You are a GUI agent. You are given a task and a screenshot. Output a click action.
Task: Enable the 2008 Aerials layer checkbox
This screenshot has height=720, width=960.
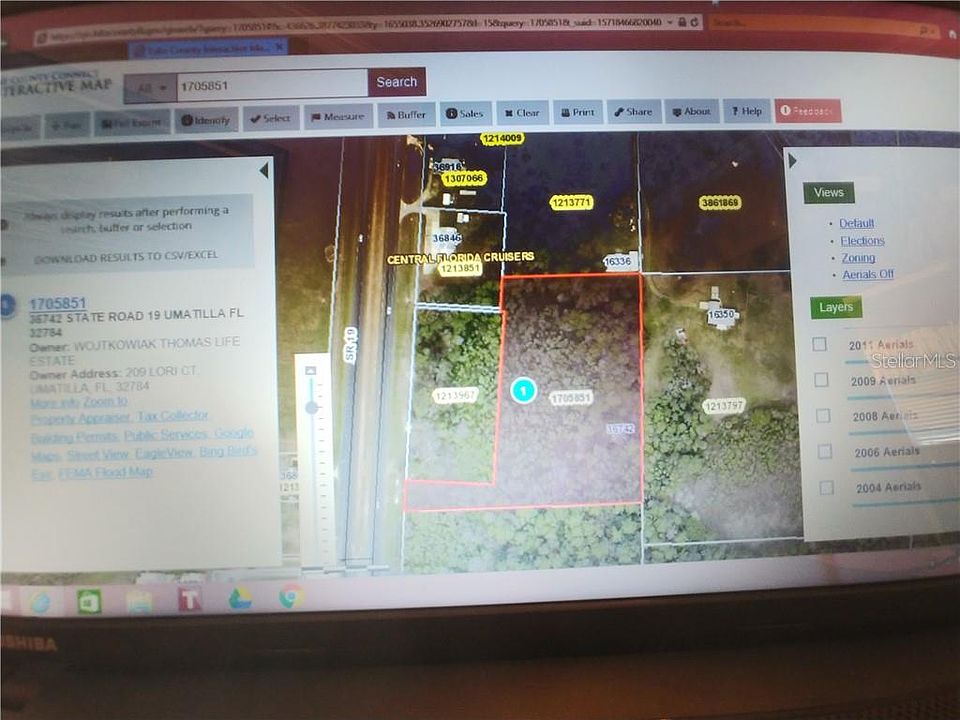coord(823,416)
